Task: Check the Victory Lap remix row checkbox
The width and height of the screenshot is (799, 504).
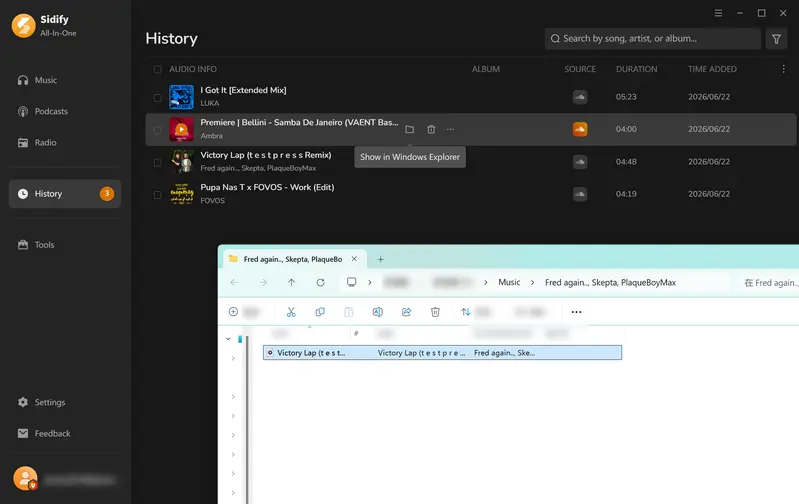Action: pos(157,163)
